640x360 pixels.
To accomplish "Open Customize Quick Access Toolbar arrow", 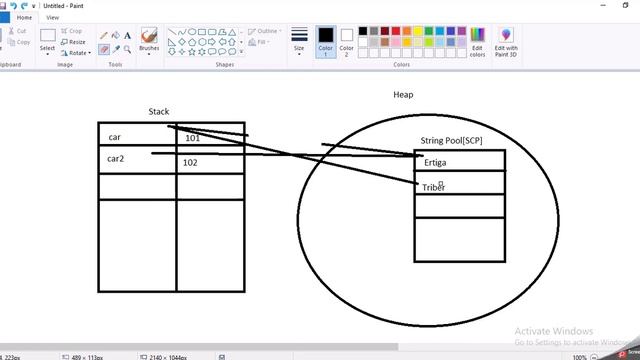I will tap(33, 6).
